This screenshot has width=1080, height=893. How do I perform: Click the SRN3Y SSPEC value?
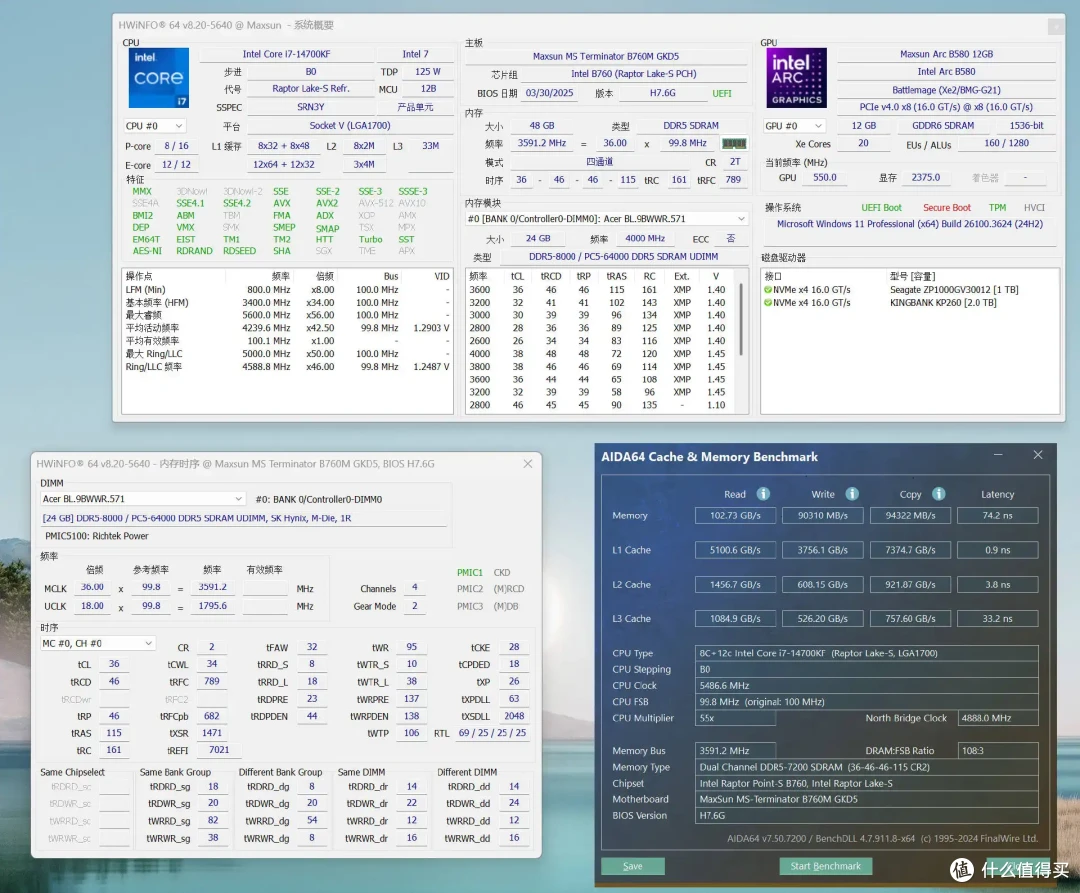311,107
